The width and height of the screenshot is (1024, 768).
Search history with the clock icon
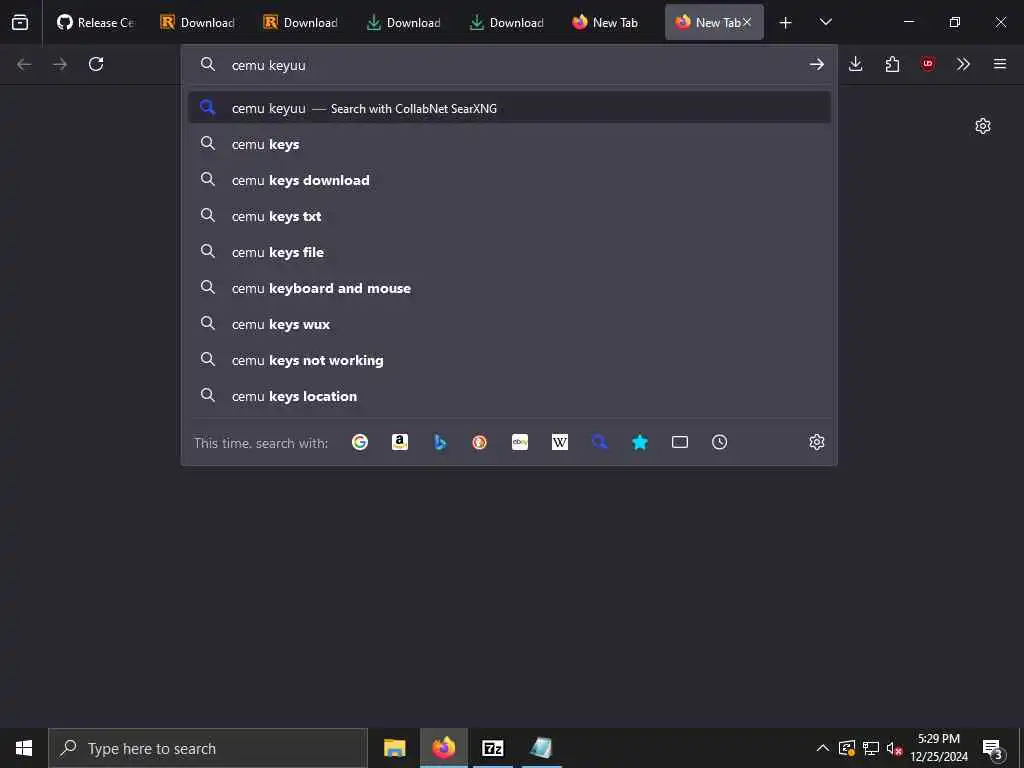[720, 442]
